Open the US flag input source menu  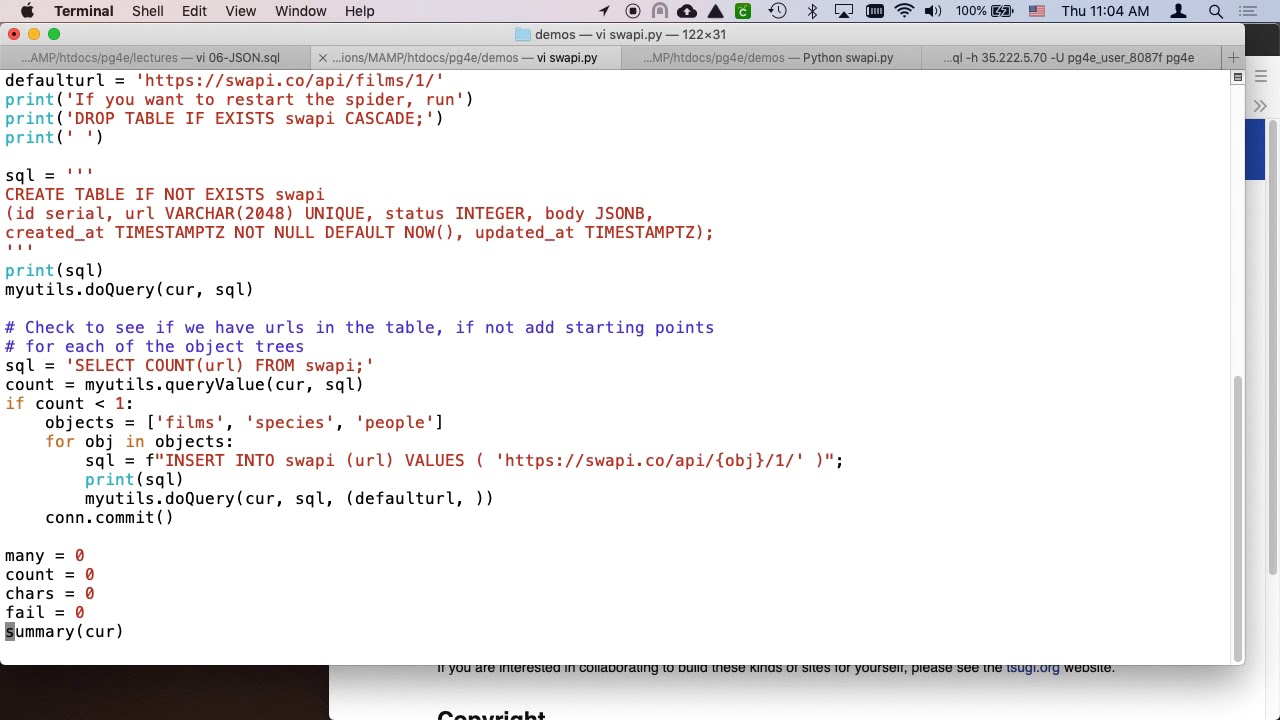click(x=1036, y=11)
